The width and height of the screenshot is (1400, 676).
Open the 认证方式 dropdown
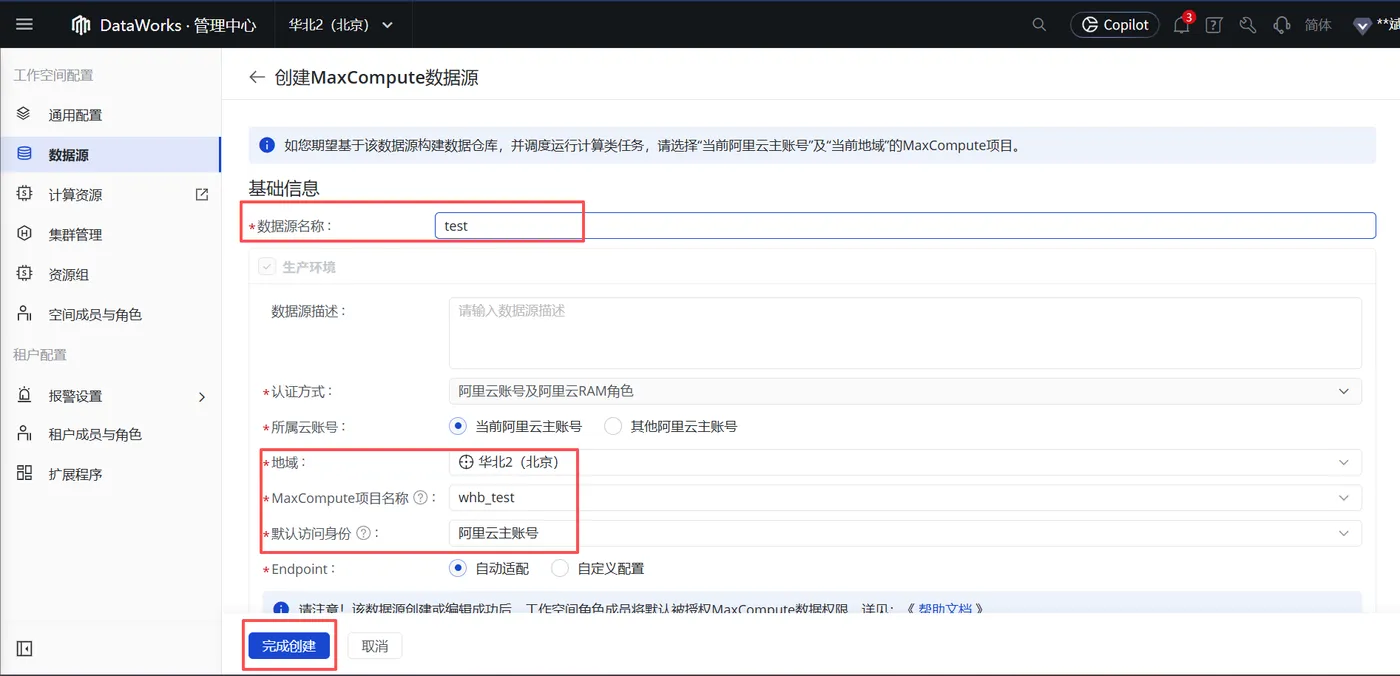(x=905, y=391)
